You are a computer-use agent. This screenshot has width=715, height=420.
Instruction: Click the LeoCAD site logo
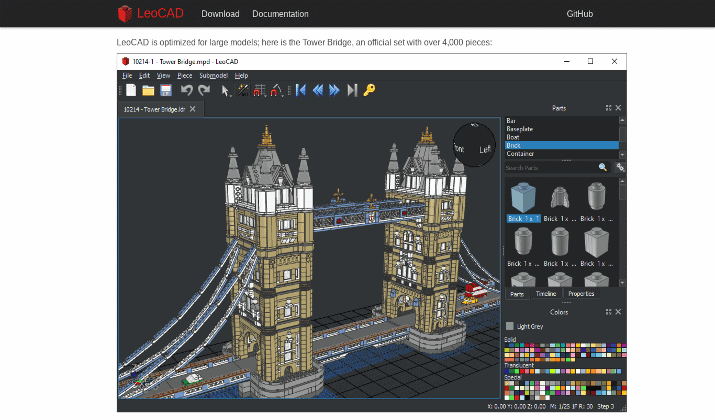click(x=150, y=13)
